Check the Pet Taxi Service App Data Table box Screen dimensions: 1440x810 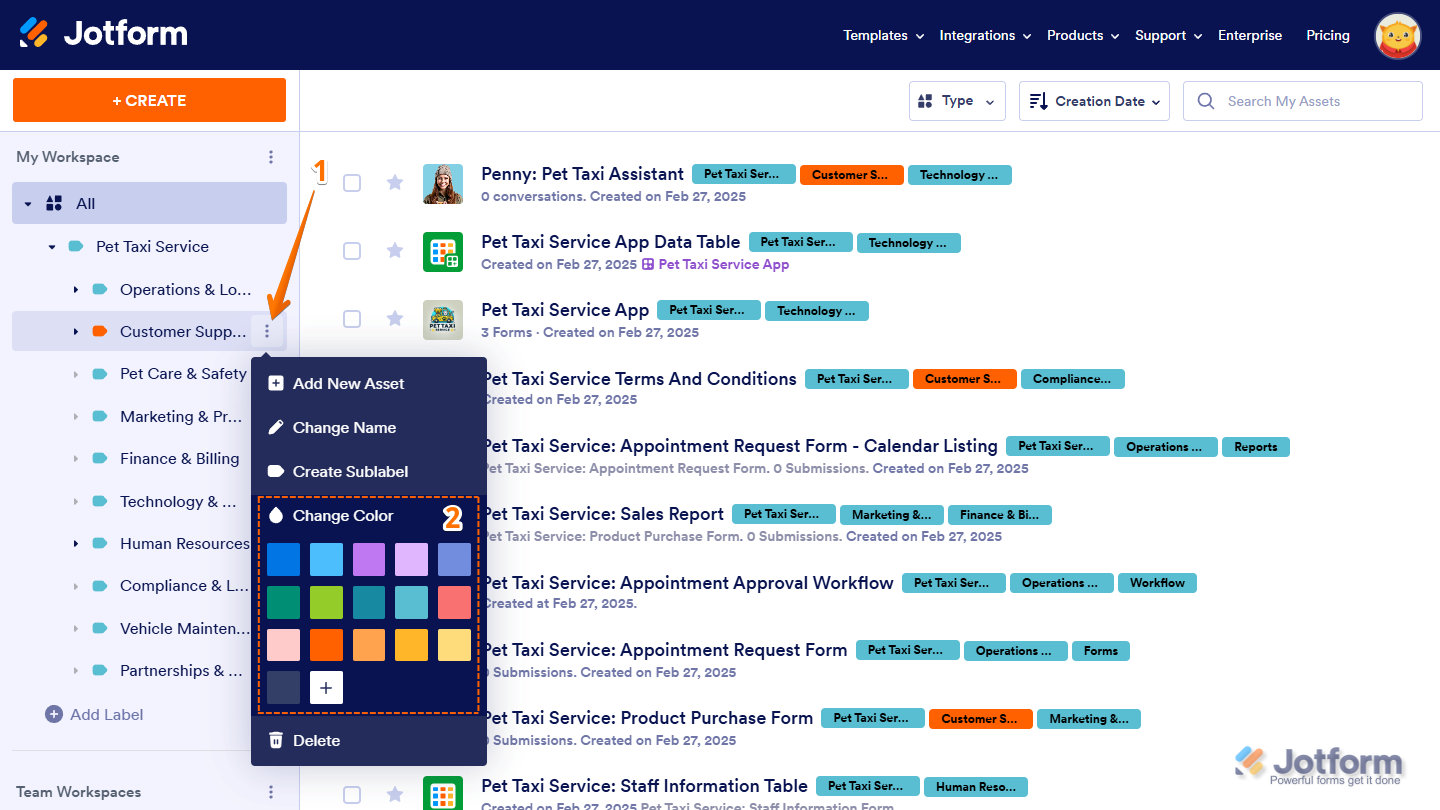[352, 251]
